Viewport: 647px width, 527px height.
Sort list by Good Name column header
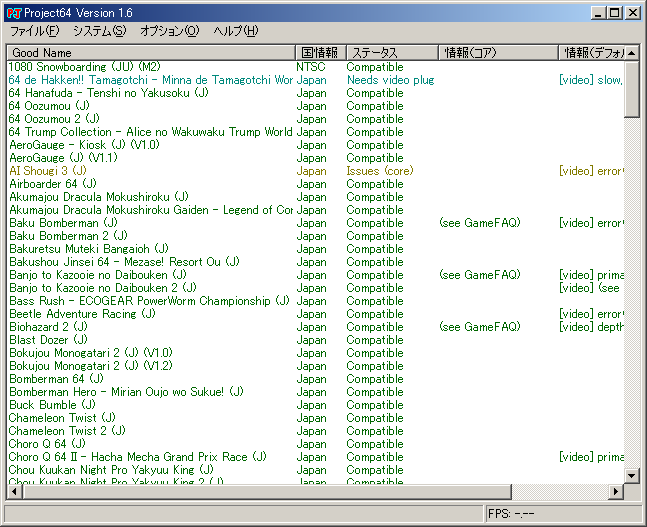click(x=150, y=52)
